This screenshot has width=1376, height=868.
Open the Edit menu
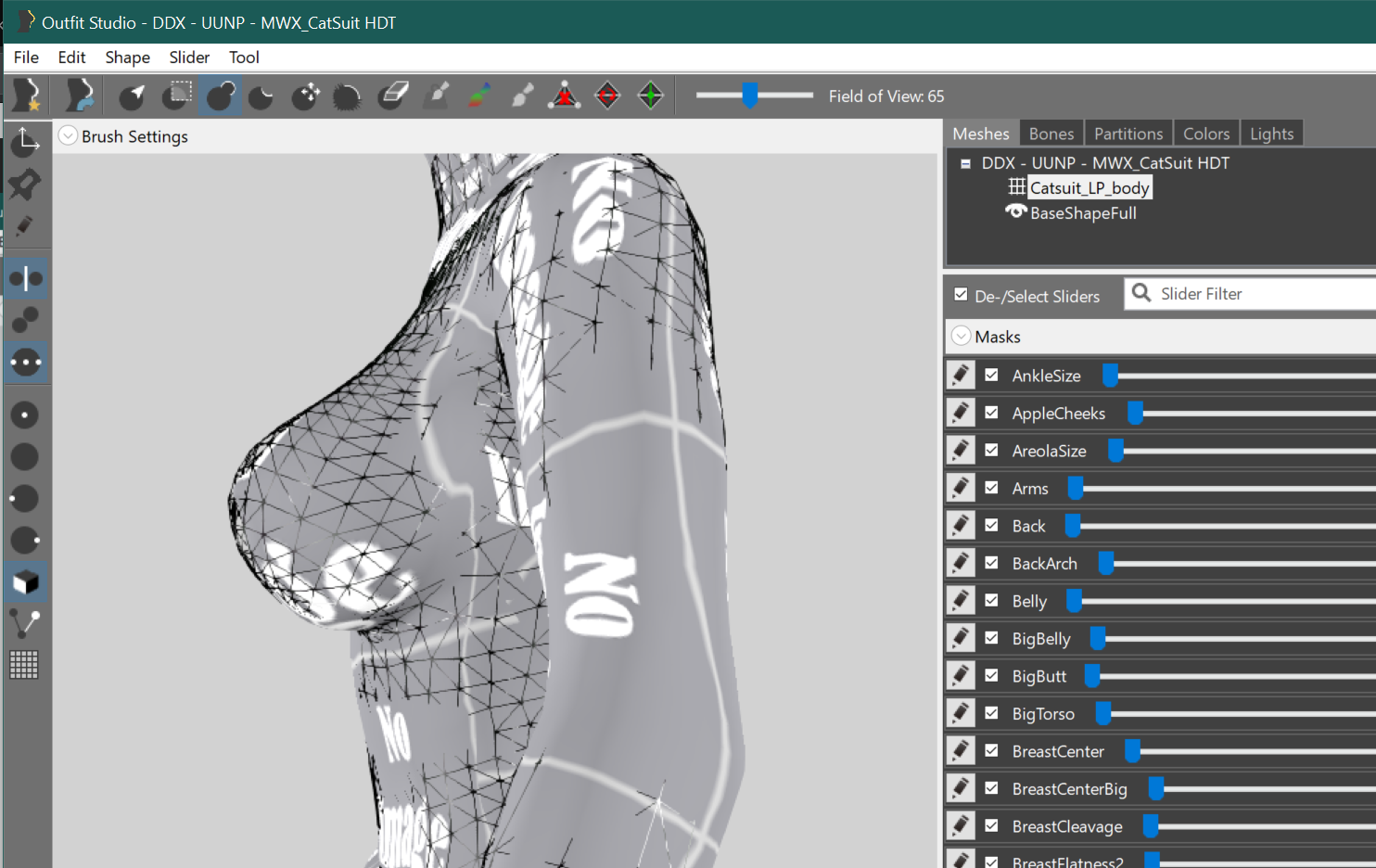71,57
